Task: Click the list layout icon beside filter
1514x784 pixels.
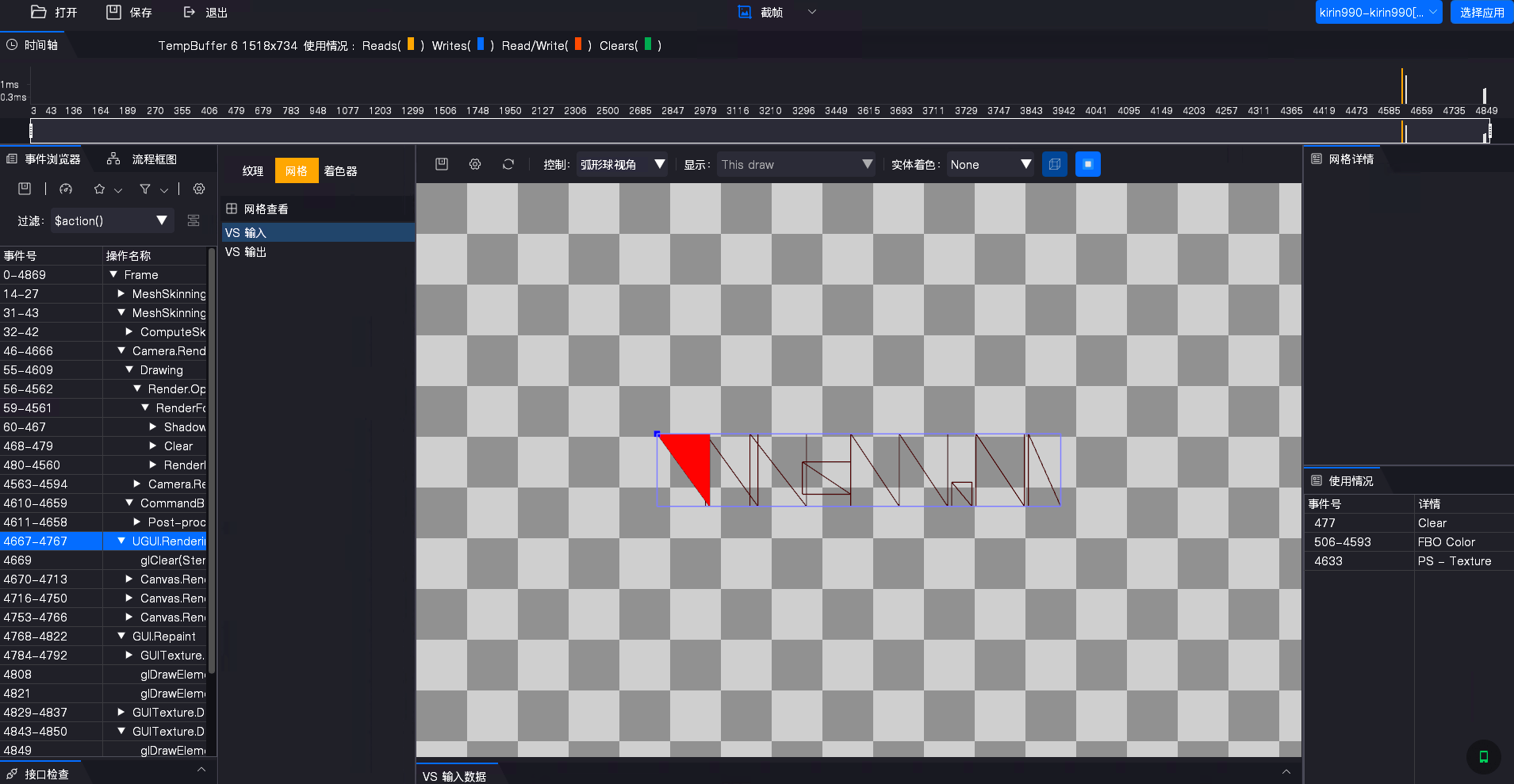Action: 194,220
